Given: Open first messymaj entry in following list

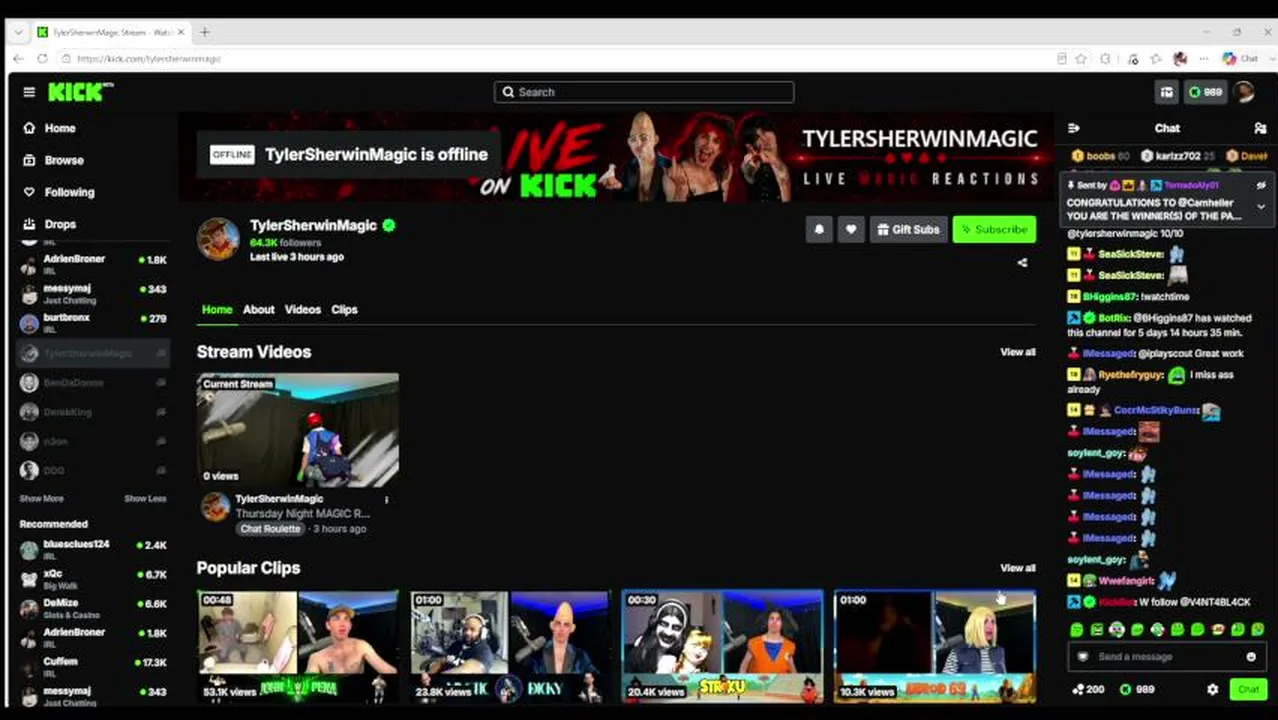Looking at the screenshot, I should [x=93, y=293].
